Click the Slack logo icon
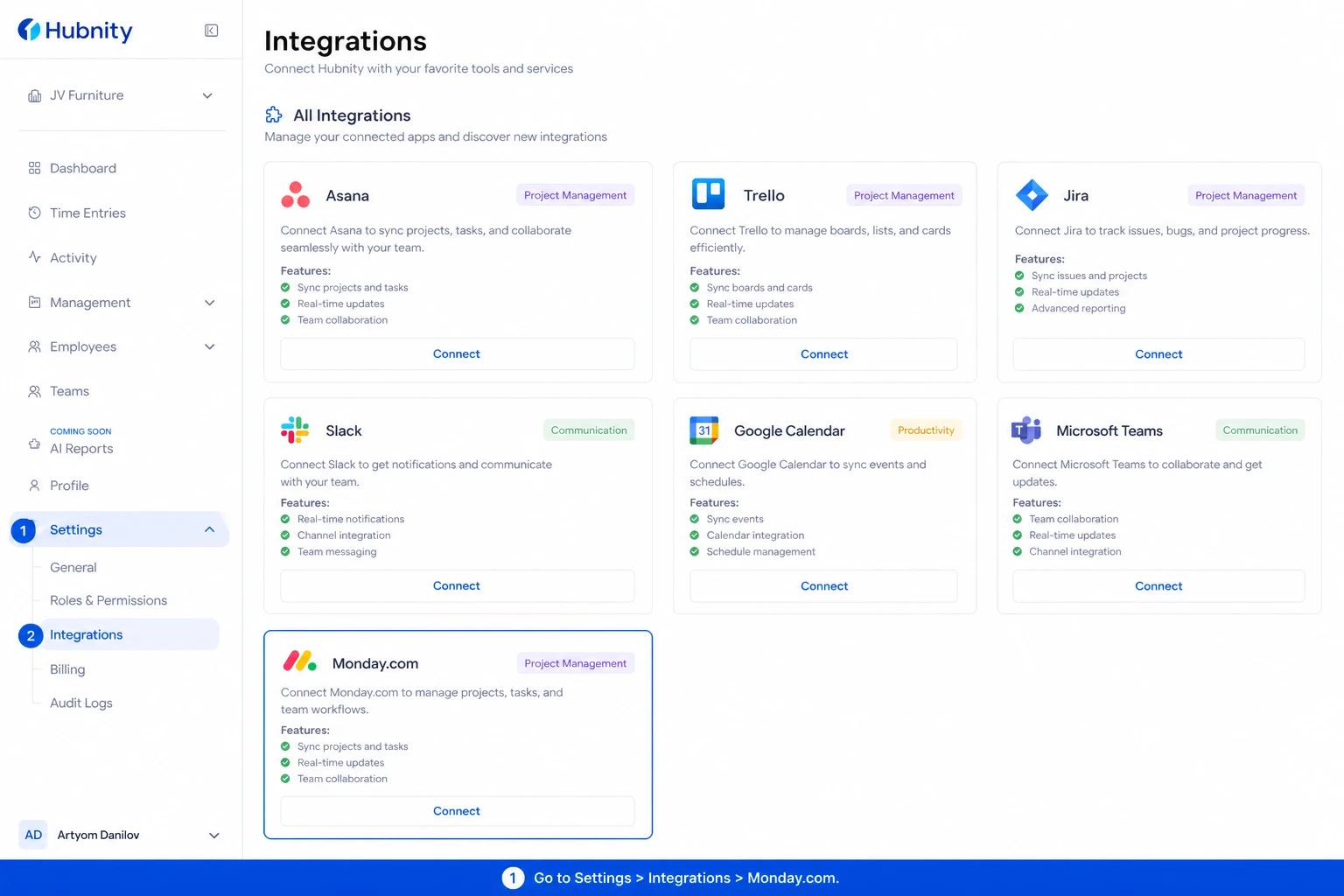 [295, 430]
